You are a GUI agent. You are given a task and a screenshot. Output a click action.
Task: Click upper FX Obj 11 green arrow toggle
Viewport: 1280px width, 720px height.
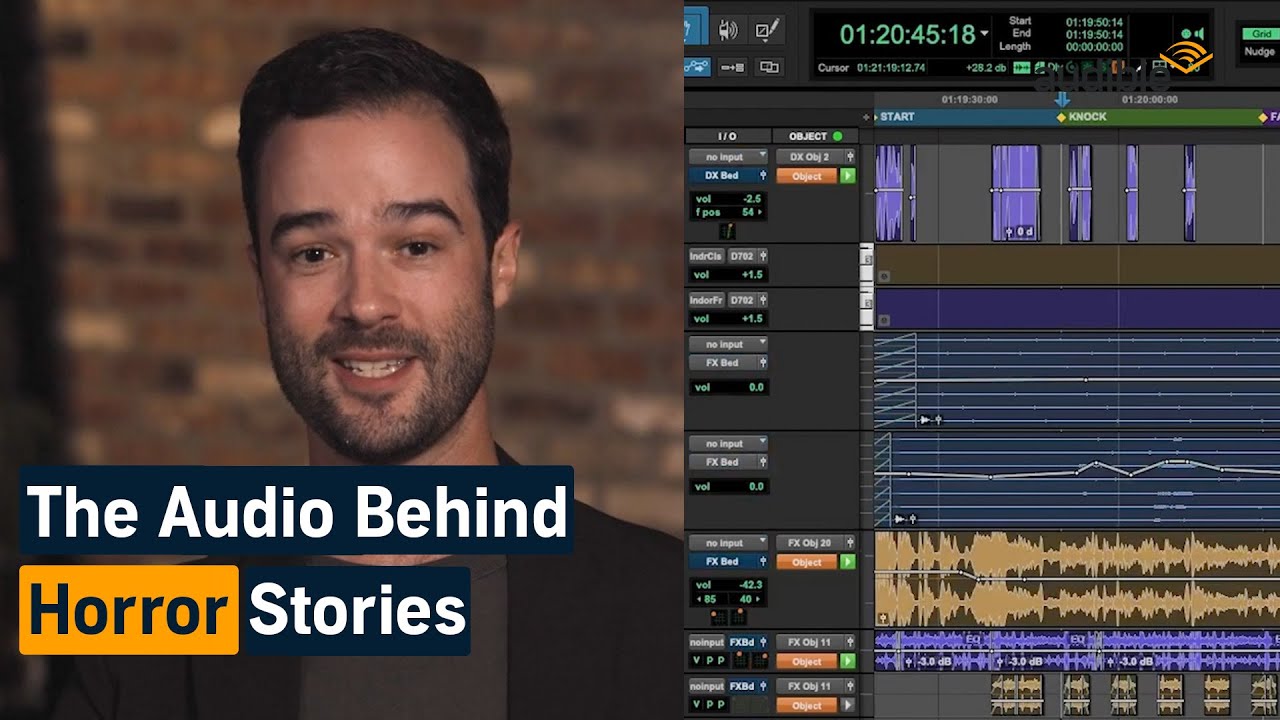(848, 661)
